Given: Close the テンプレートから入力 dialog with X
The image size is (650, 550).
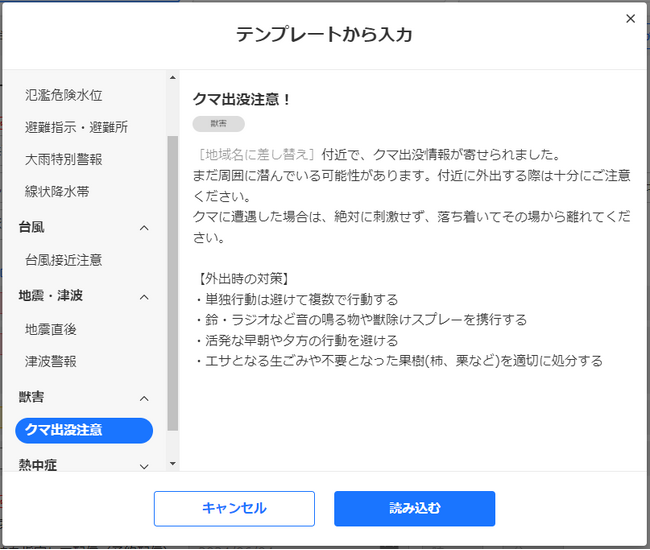Looking at the screenshot, I should (x=630, y=19).
